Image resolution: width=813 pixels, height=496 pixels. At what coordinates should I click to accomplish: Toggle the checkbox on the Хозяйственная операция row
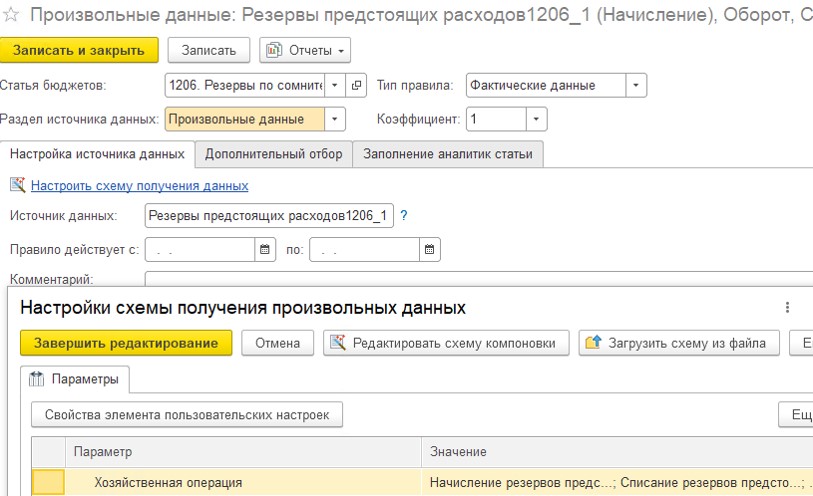click(48, 483)
